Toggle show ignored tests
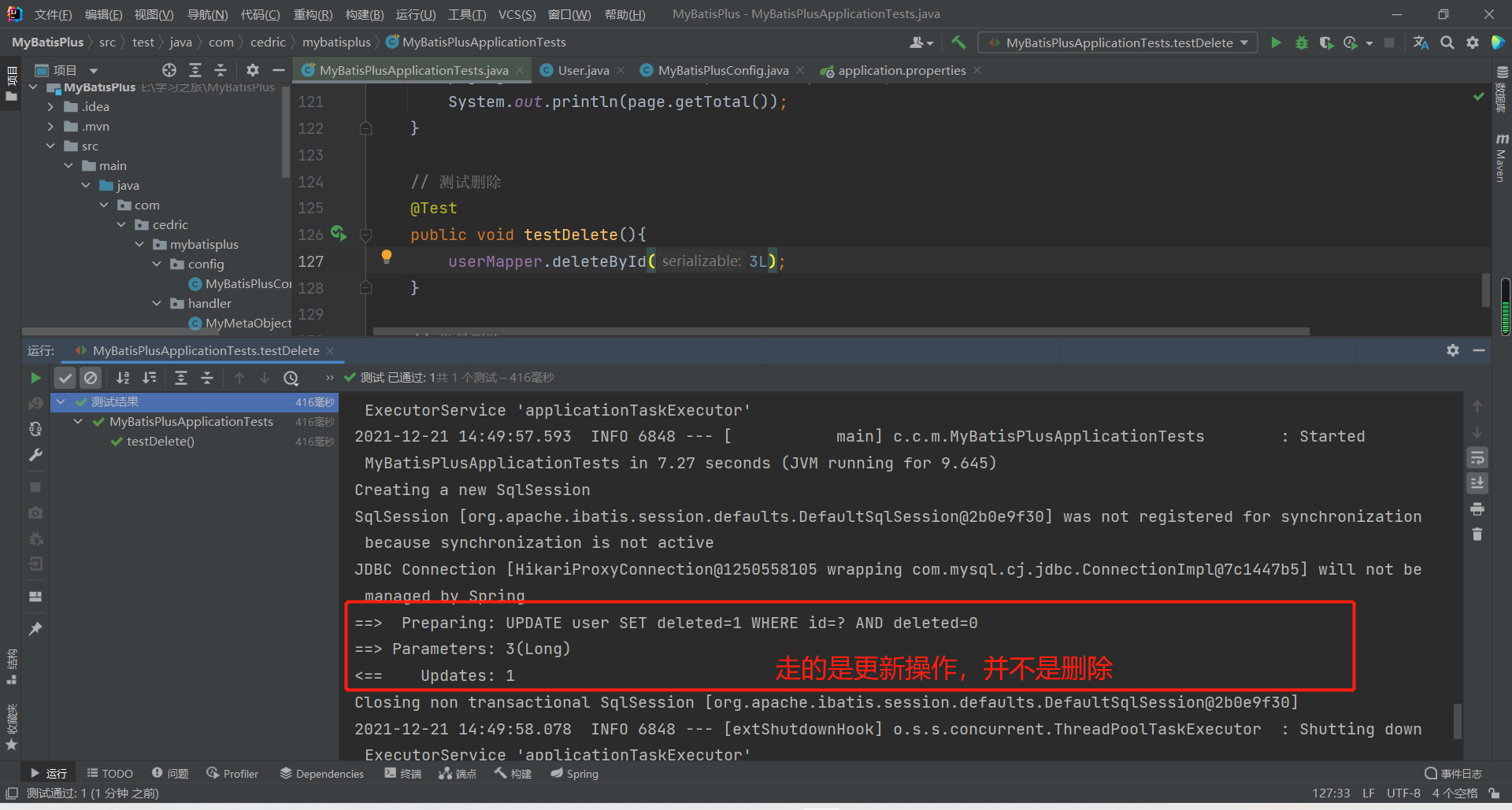1512x810 pixels. tap(91, 378)
